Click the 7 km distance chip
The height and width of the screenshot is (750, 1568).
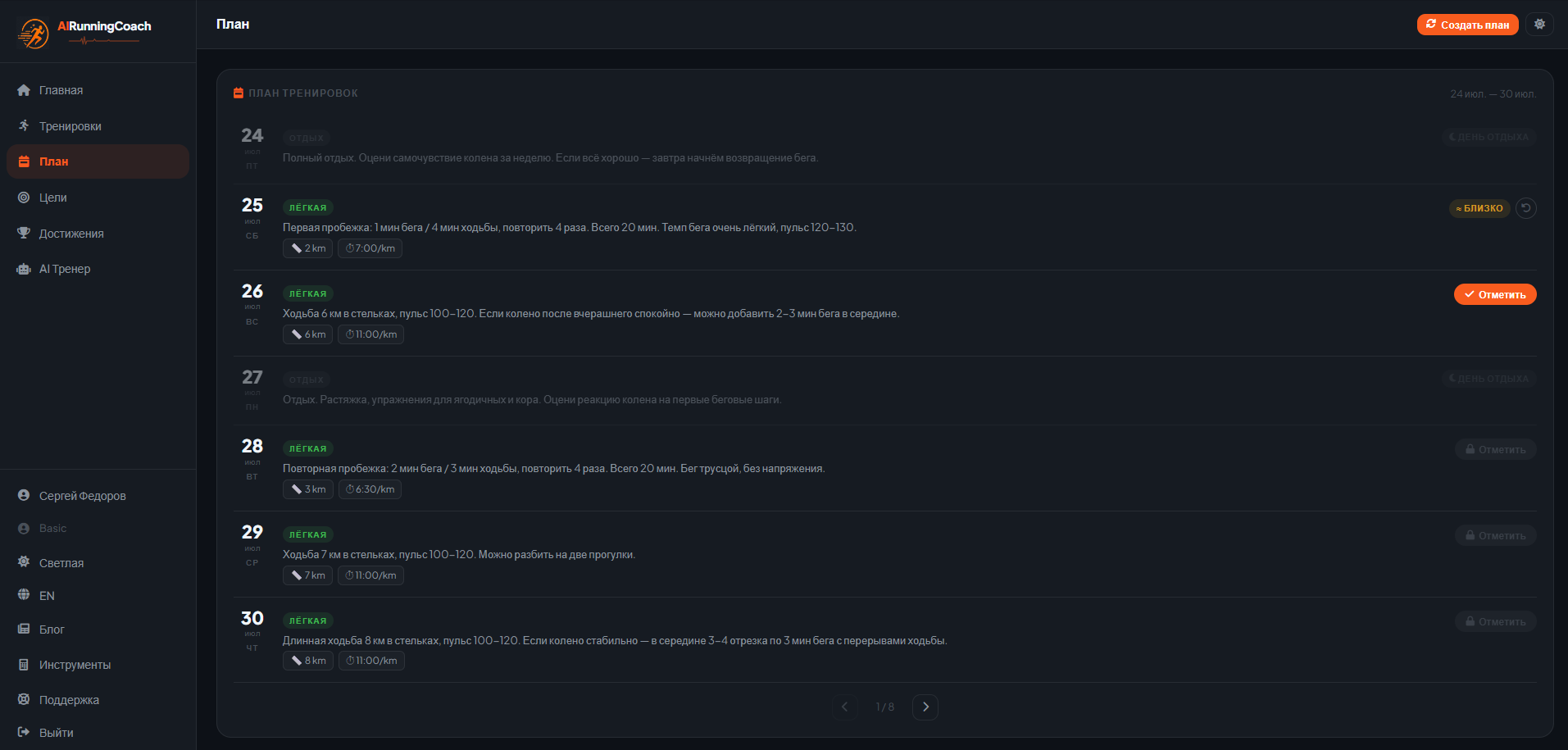[x=308, y=575]
